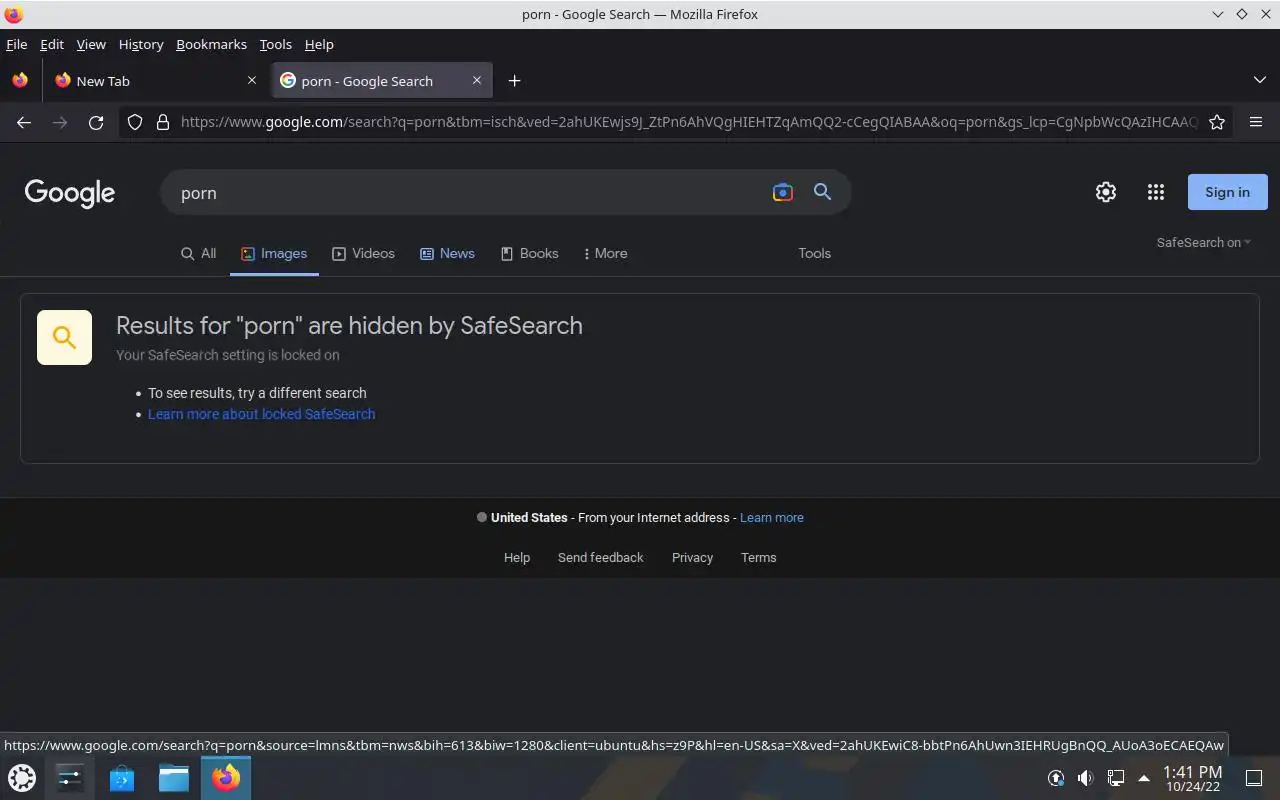Open the Help menu in menu bar
1280x800 pixels.
pos(319,44)
